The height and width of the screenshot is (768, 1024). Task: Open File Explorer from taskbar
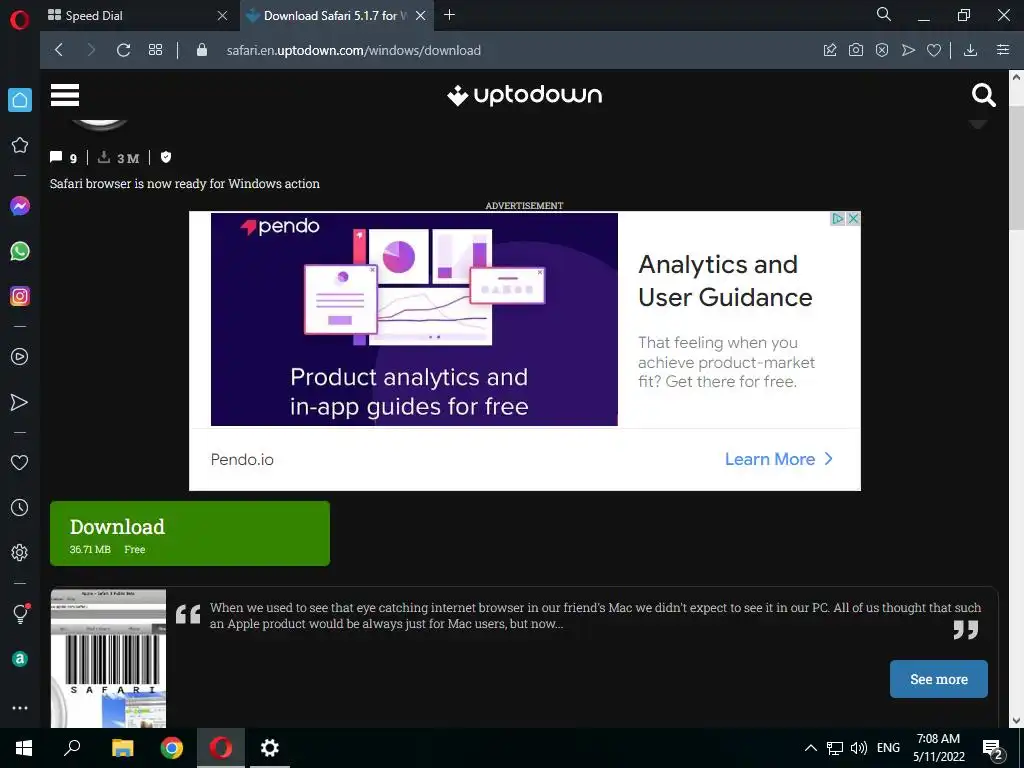pyautogui.click(x=122, y=748)
